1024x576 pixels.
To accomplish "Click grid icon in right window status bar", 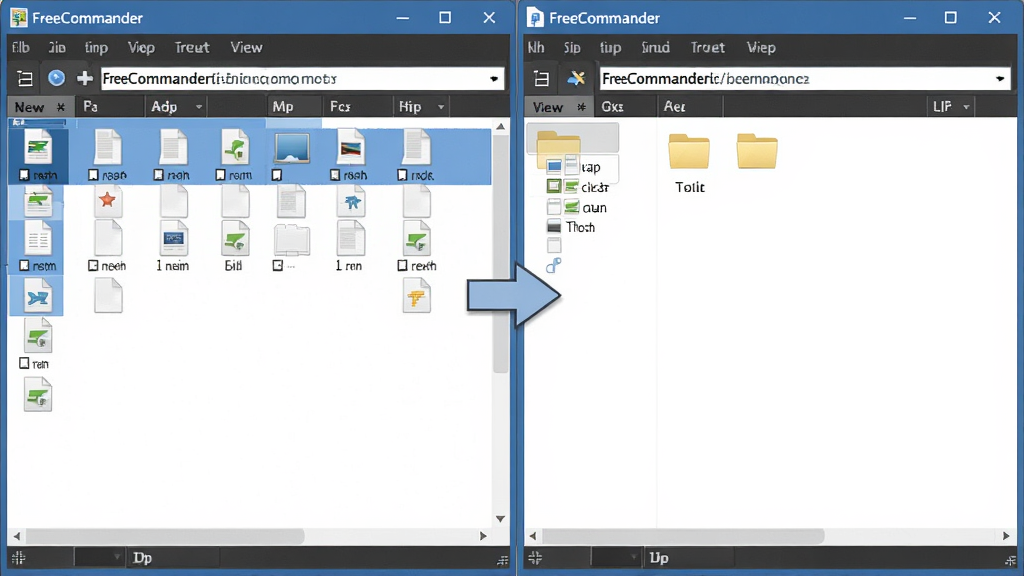I will coord(536,558).
